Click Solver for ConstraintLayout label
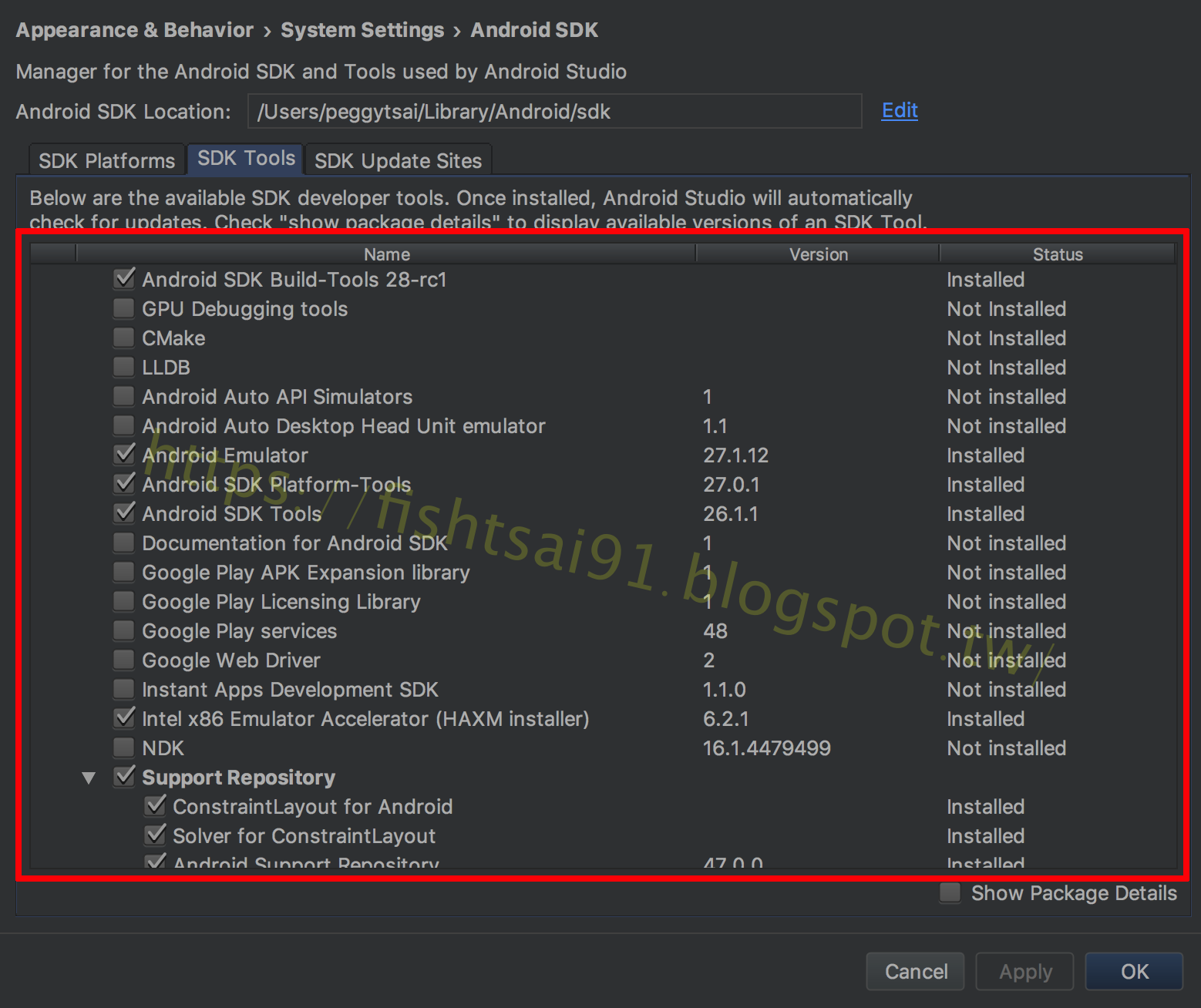 click(304, 836)
